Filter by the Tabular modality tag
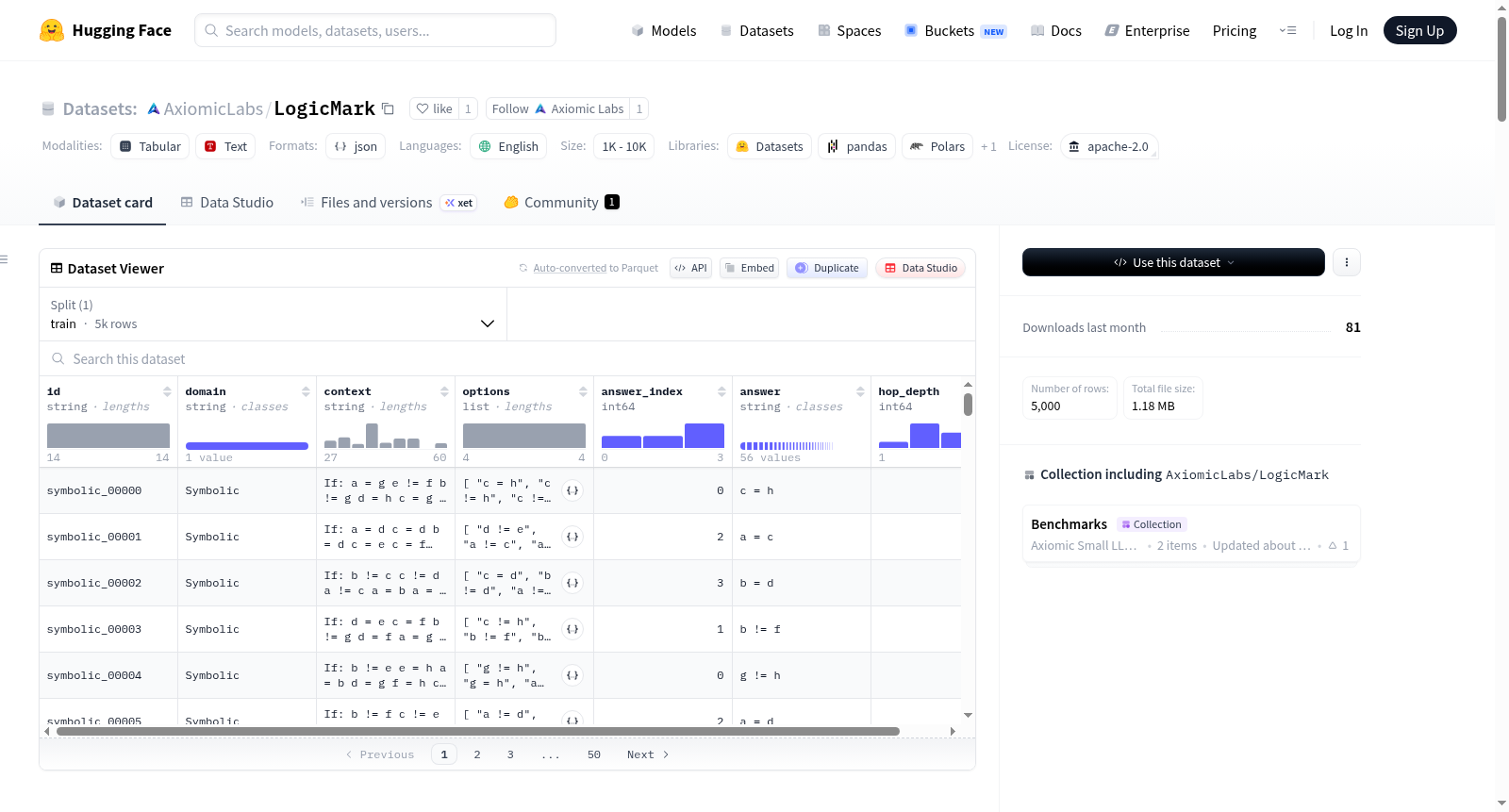 click(150, 146)
